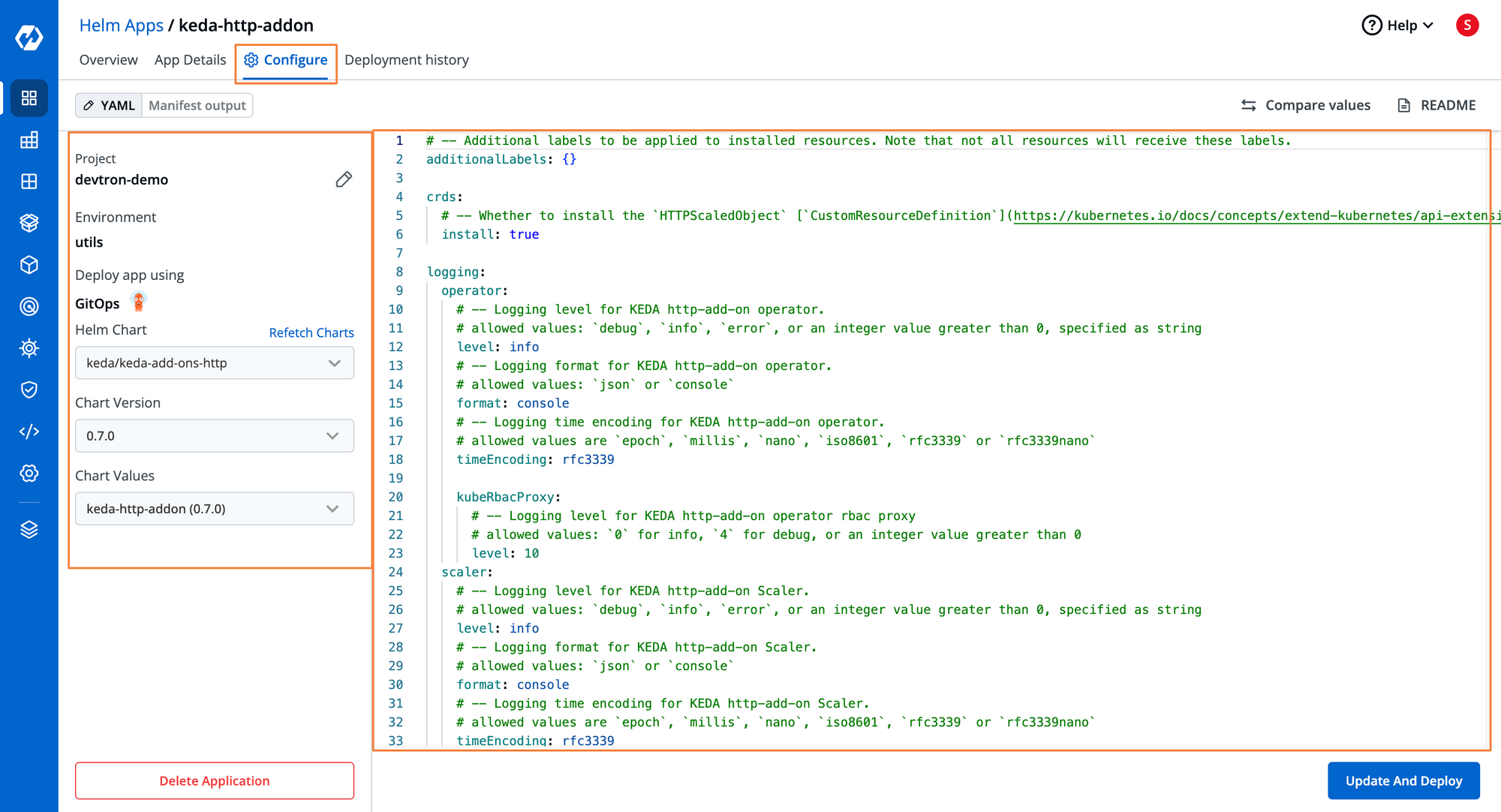Open the bug-shaped sidebar icon
The height and width of the screenshot is (812, 1501).
point(29,348)
